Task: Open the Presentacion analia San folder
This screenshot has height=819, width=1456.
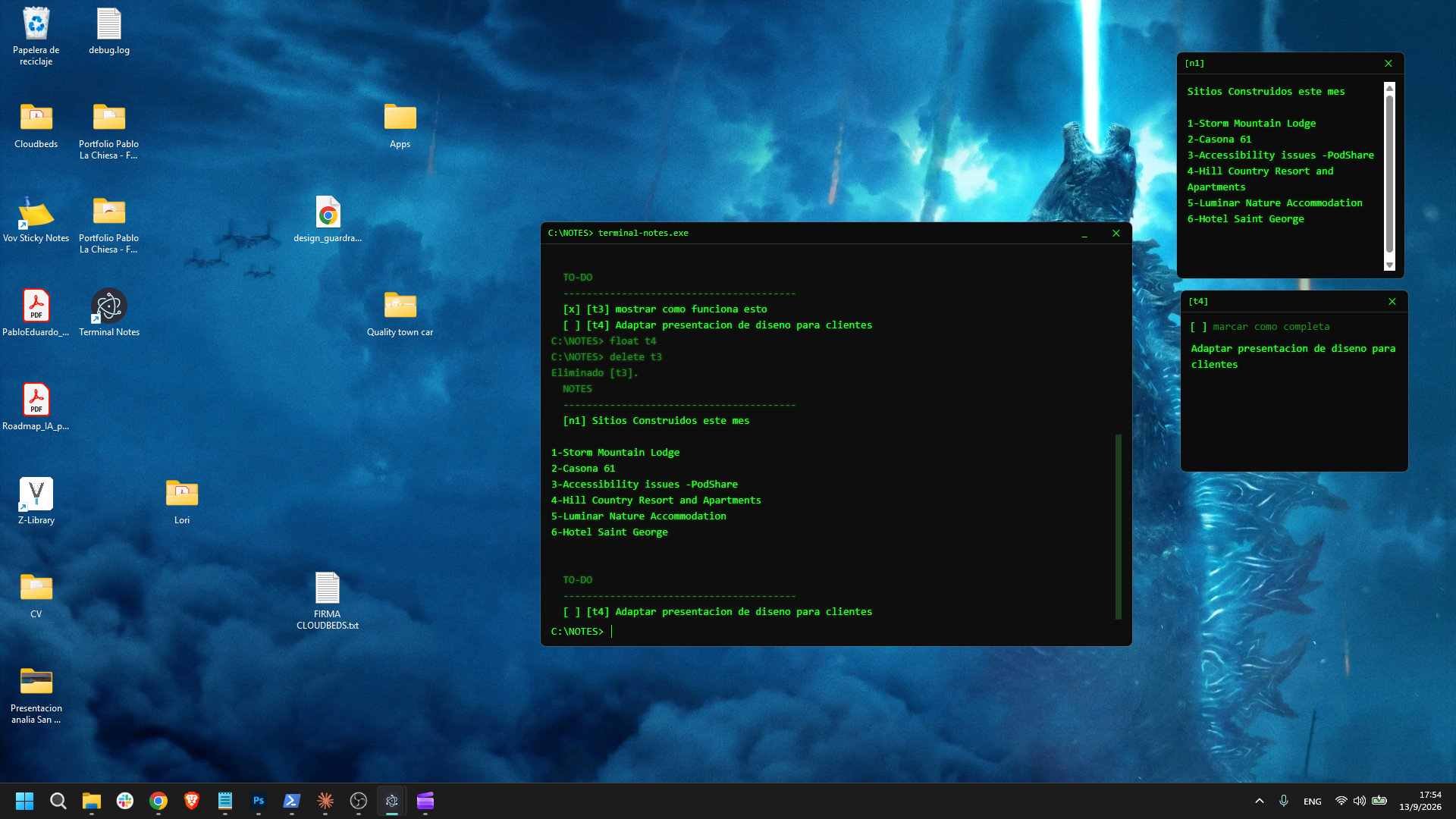Action: (x=36, y=695)
